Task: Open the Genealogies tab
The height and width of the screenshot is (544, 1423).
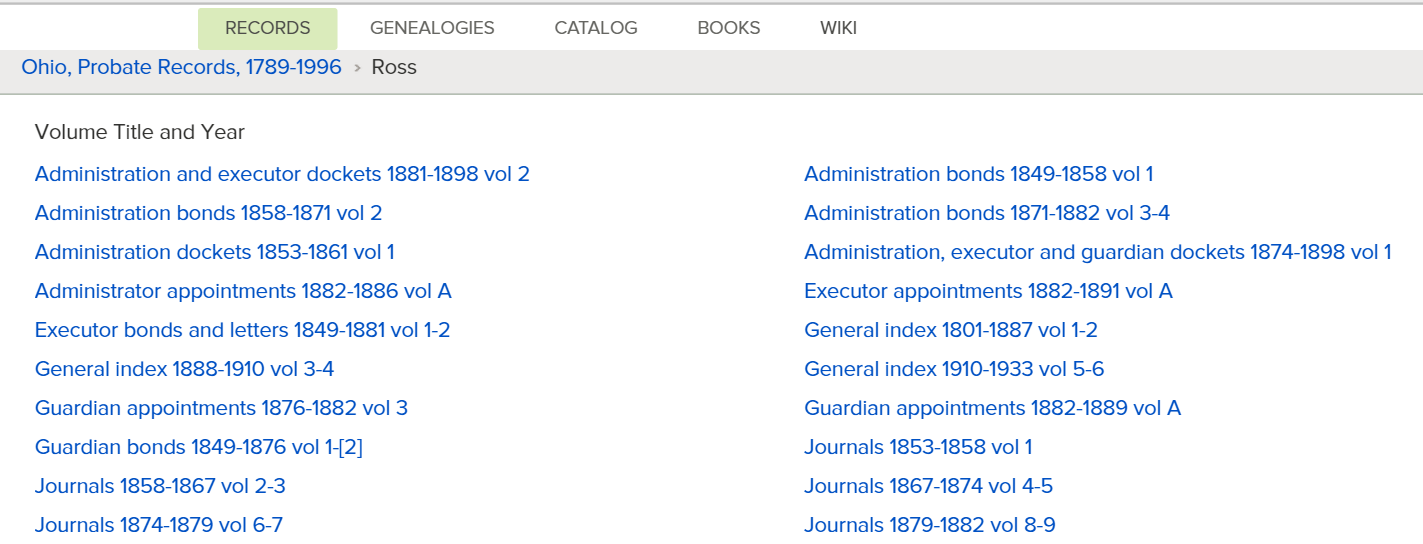Action: pyautogui.click(x=432, y=28)
